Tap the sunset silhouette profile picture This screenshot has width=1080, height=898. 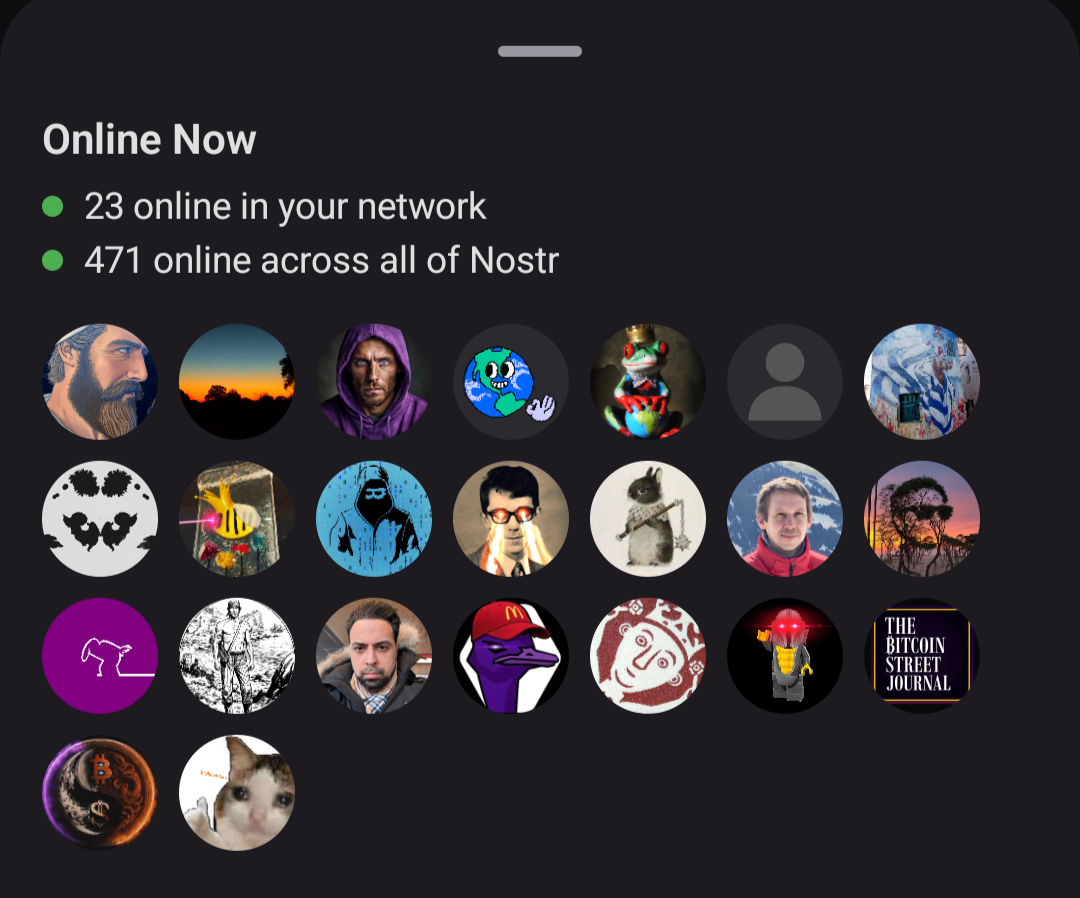coord(237,382)
